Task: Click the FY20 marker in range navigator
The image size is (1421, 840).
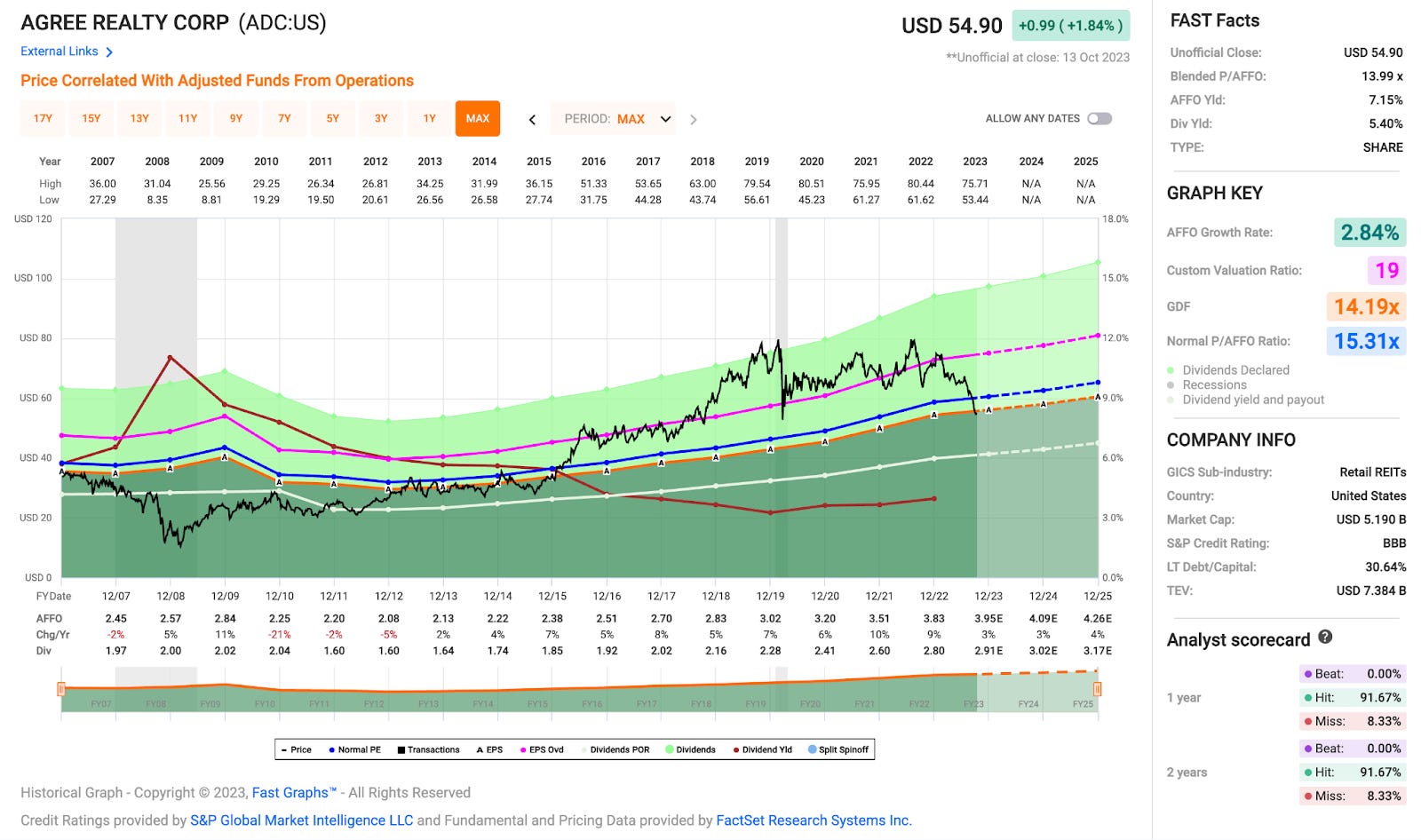Action: [810, 704]
